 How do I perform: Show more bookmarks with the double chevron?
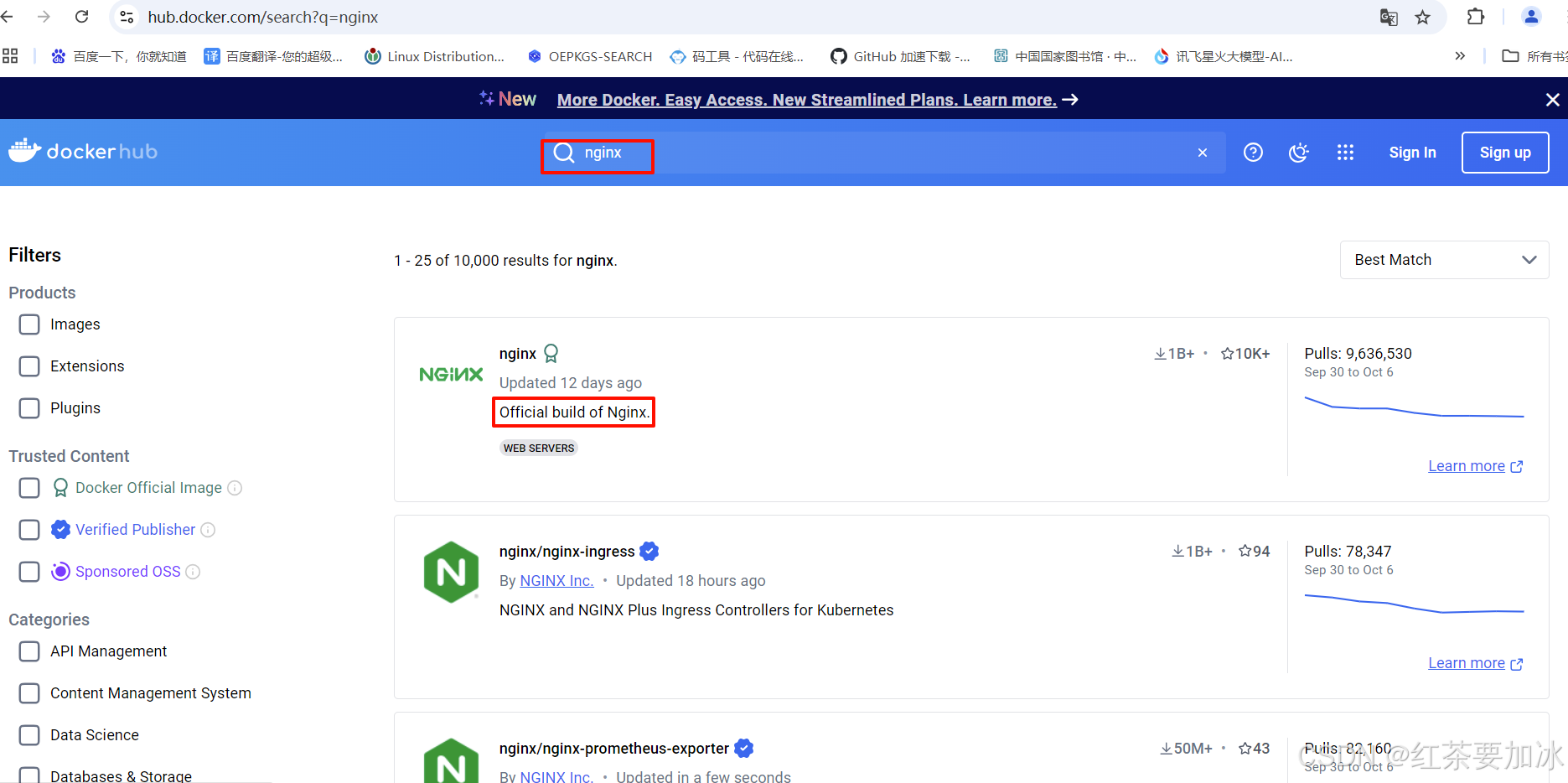1460,56
